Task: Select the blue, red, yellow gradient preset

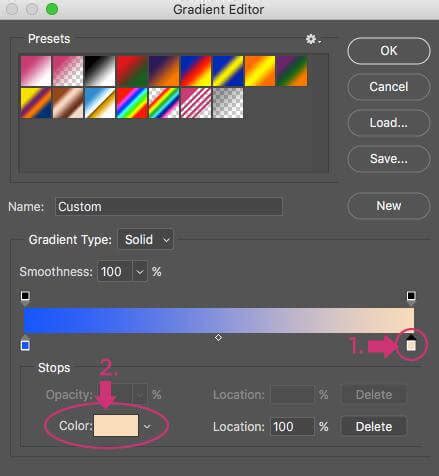Action: coord(196,71)
